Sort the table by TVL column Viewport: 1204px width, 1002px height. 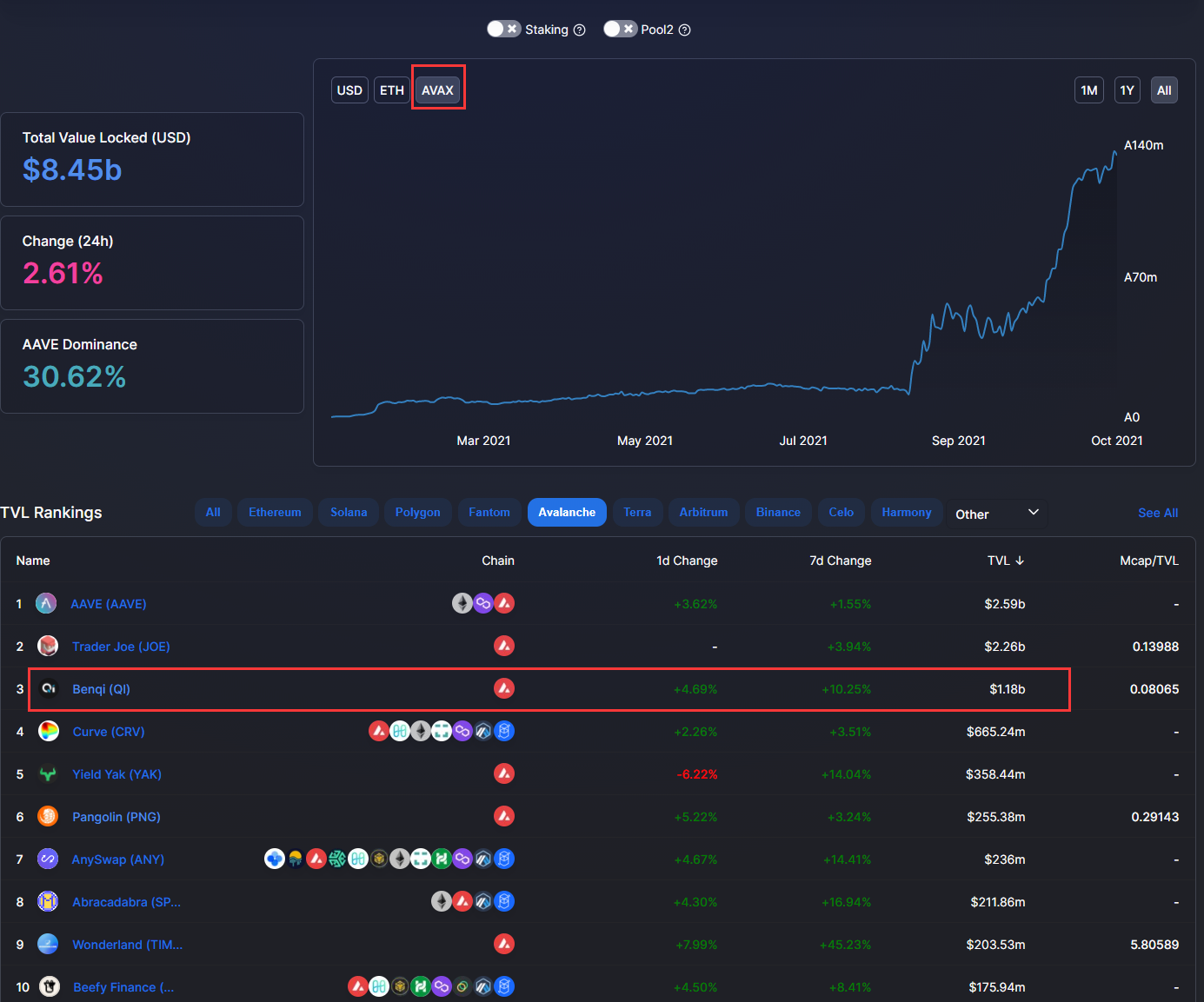point(1006,561)
